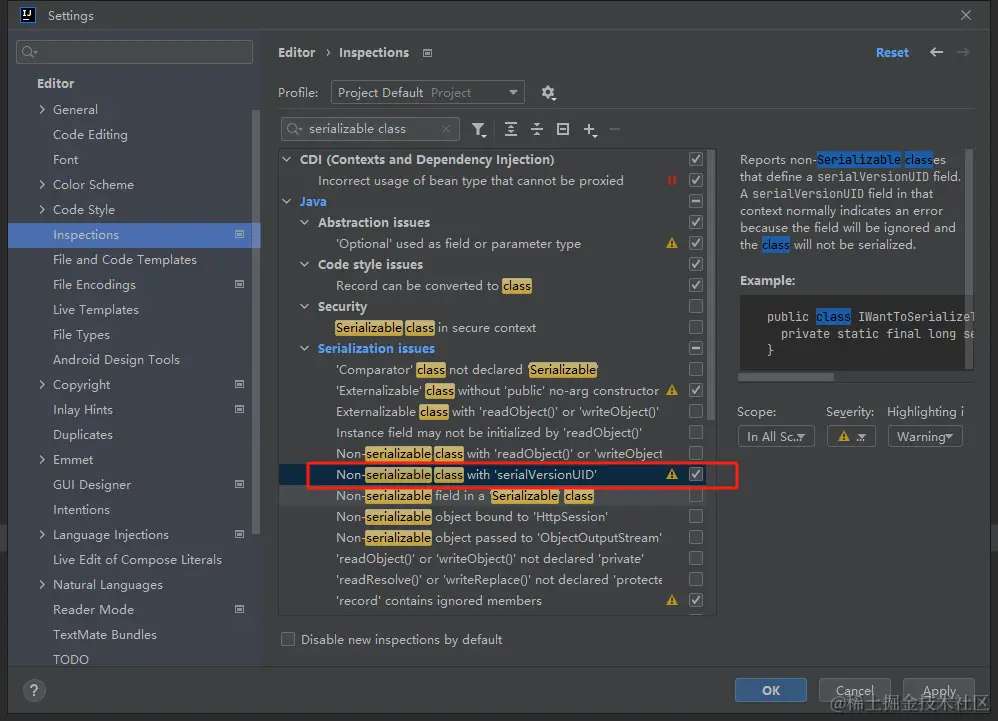998x721 pixels.
Task: Enable Non-serializable object bound to 'HttpSession' checkbox
Action: (x=696, y=516)
